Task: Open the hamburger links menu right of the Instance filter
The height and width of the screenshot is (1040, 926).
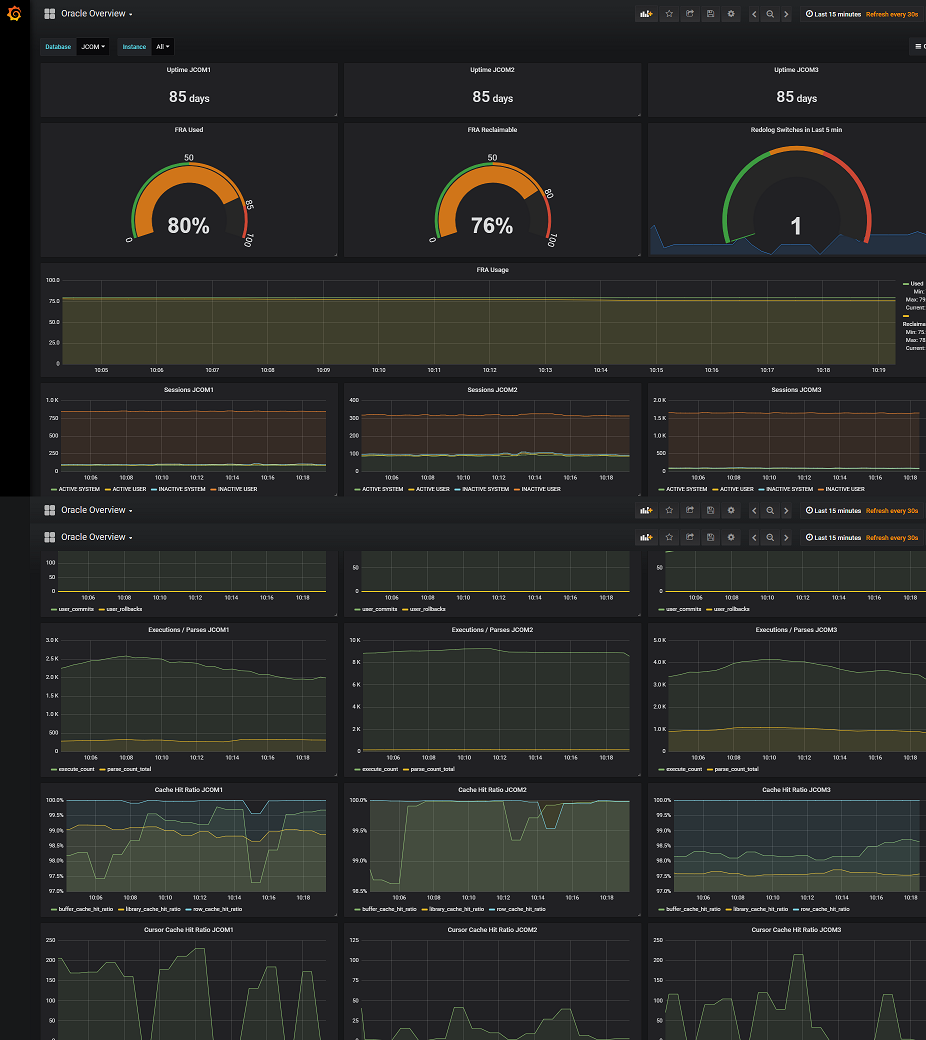Action: [918, 46]
